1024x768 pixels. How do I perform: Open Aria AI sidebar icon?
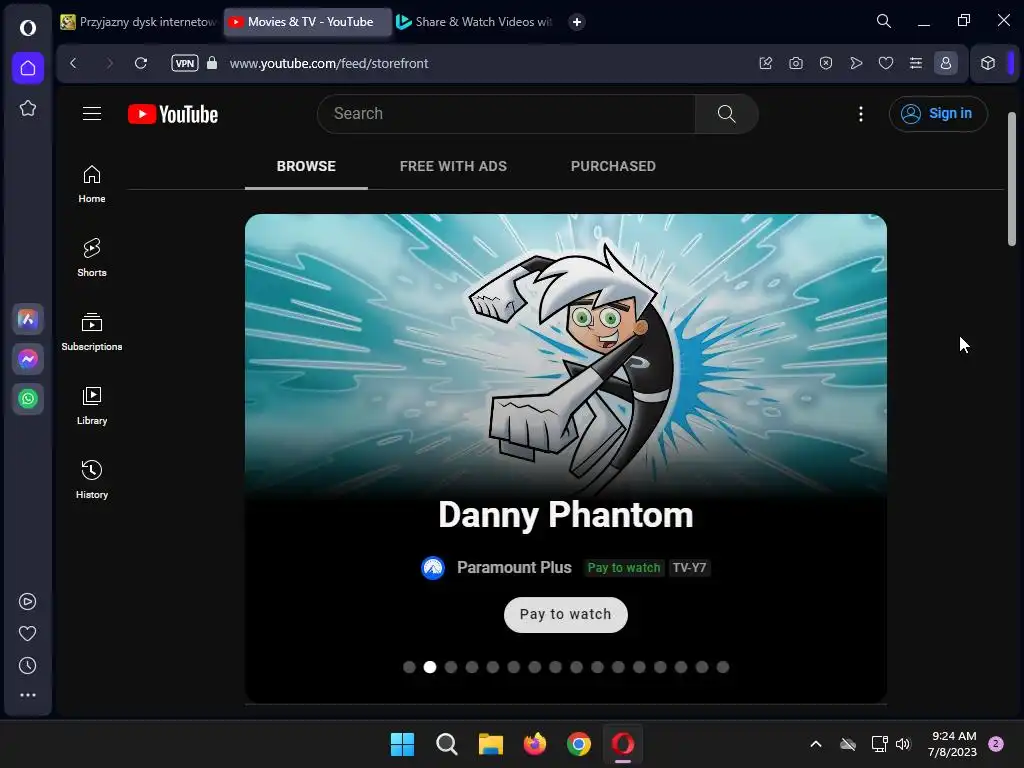(x=27, y=319)
